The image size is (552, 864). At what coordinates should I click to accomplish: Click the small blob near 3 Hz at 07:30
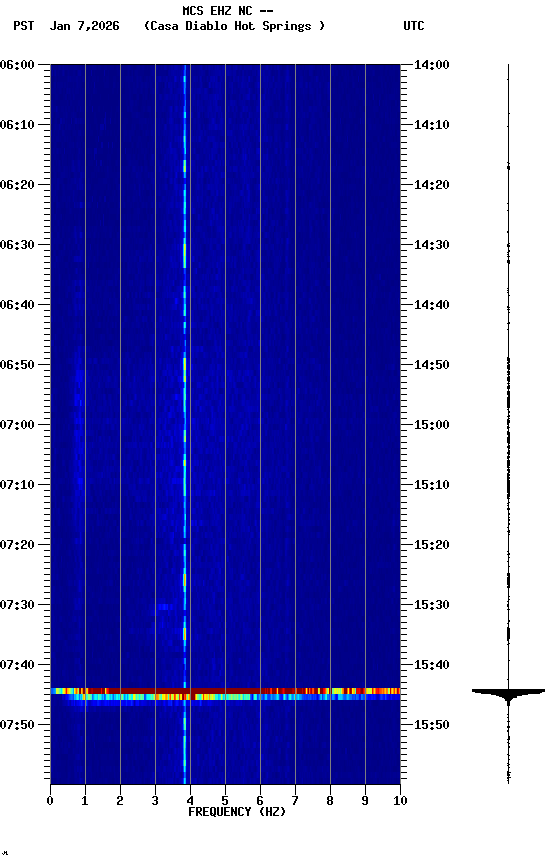(x=164, y=607)
